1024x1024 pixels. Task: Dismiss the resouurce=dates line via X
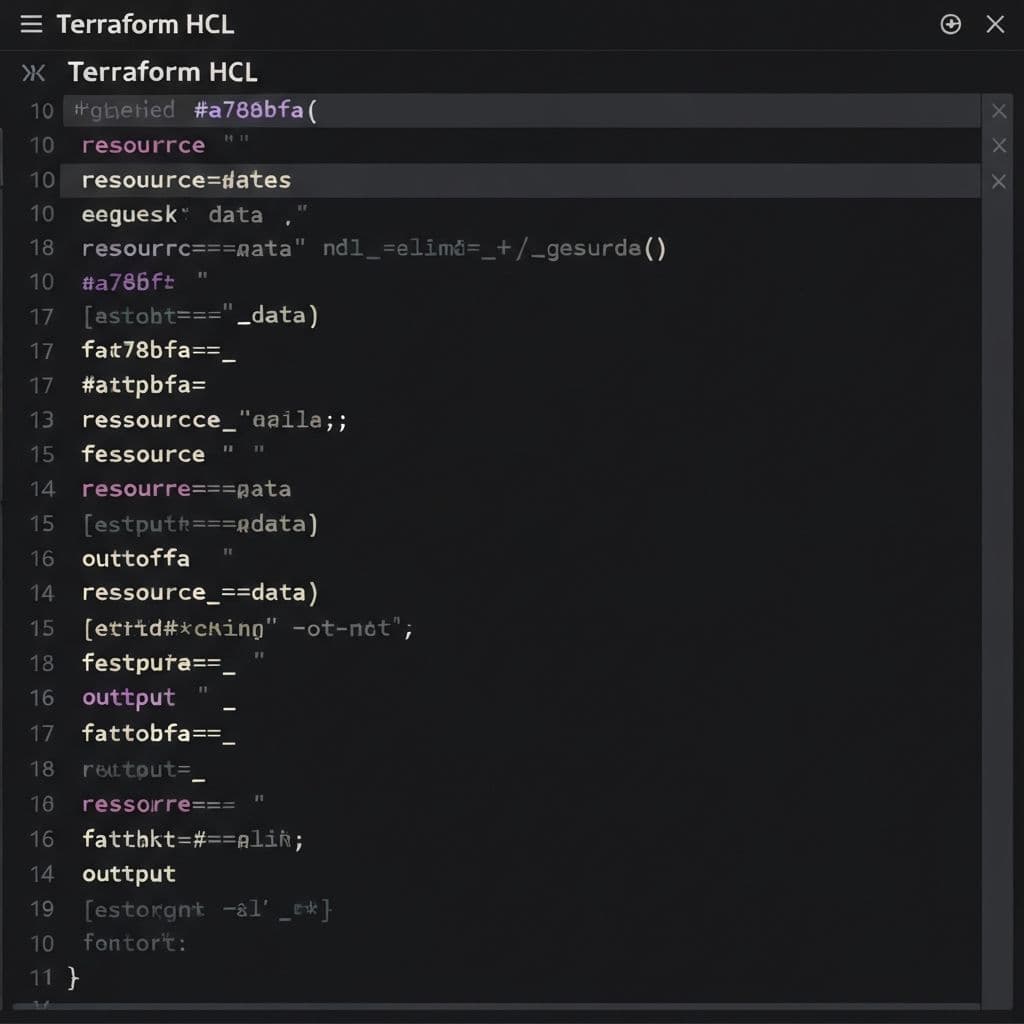point(998,180)
